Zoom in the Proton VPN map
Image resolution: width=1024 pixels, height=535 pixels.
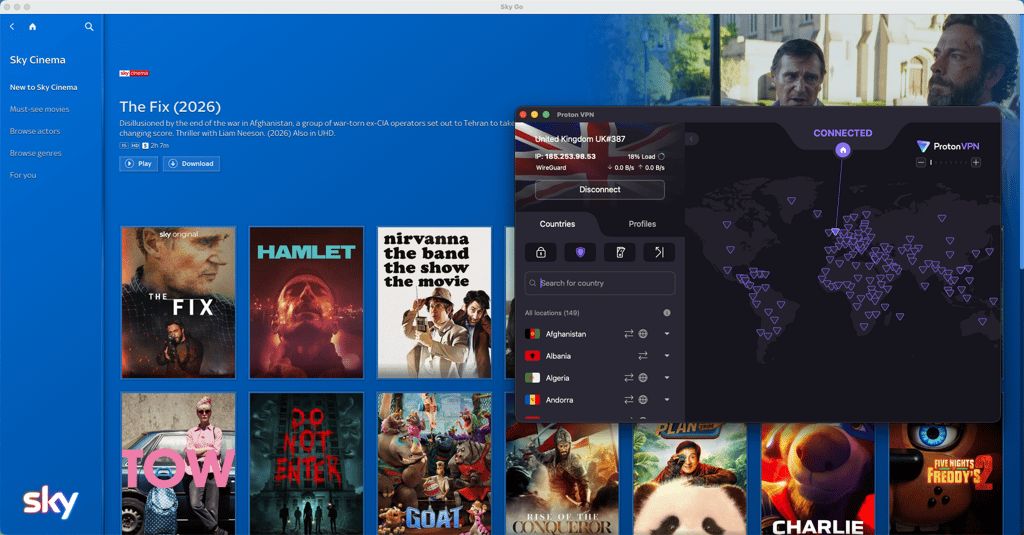[x=976, y=162]
